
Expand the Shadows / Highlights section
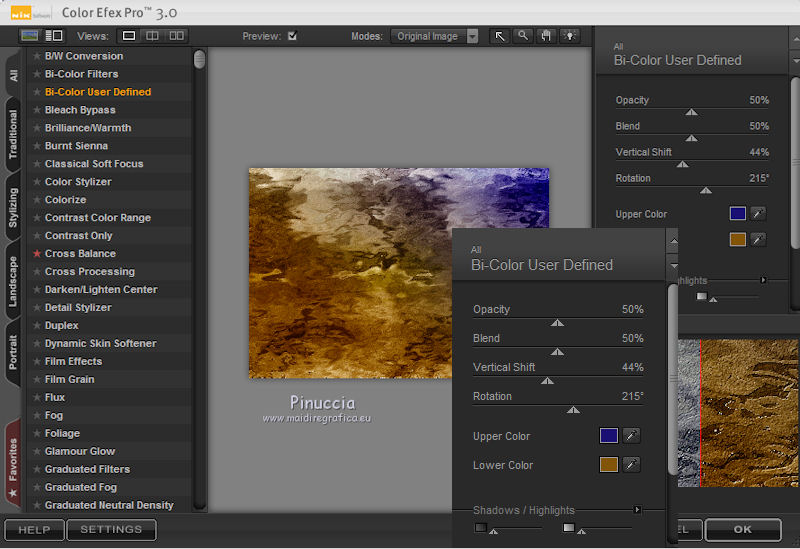point(637,510)
